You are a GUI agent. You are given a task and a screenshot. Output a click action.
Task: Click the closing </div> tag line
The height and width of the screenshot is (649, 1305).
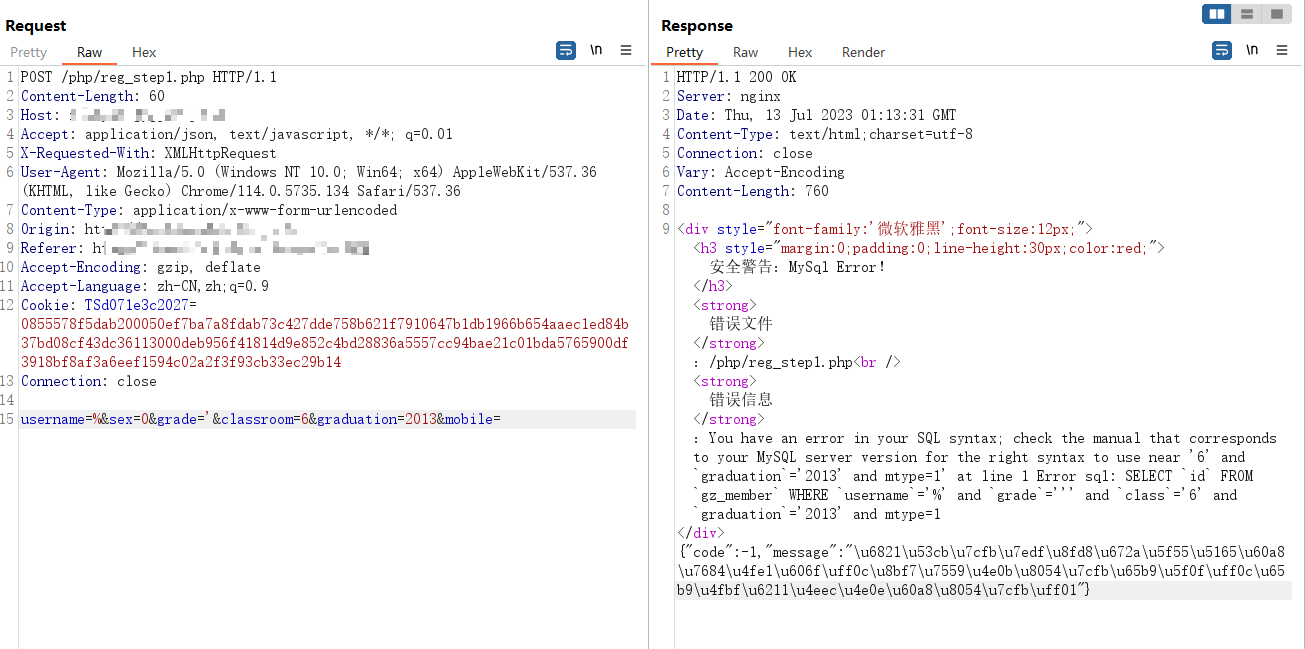(701, 533)
